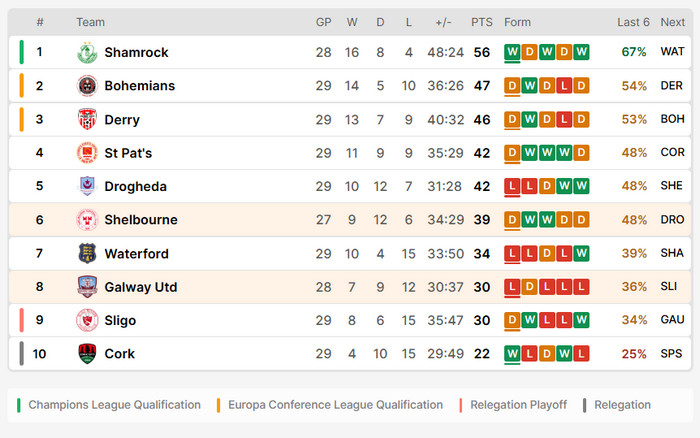Click Cork's next opponent SPS
The height and width of the screenshot is (438, 700).
click(x=671, y=354)
